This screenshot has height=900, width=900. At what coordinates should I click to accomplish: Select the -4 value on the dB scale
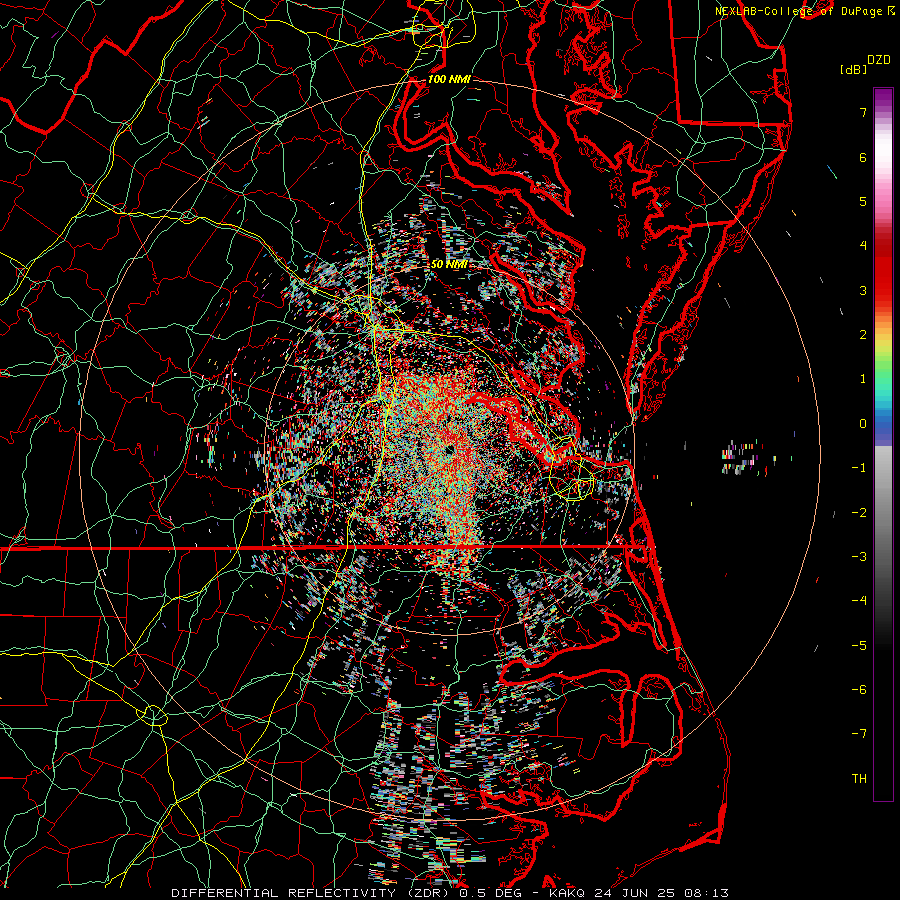coord(859,601)
